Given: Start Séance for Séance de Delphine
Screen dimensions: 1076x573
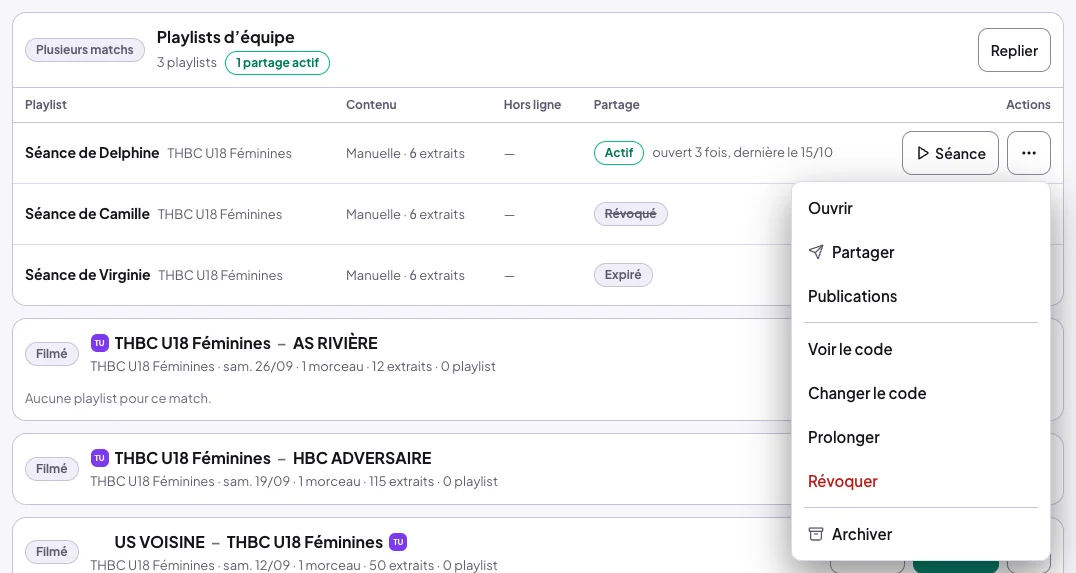Looking at the screenshot, I should point(950,153).
